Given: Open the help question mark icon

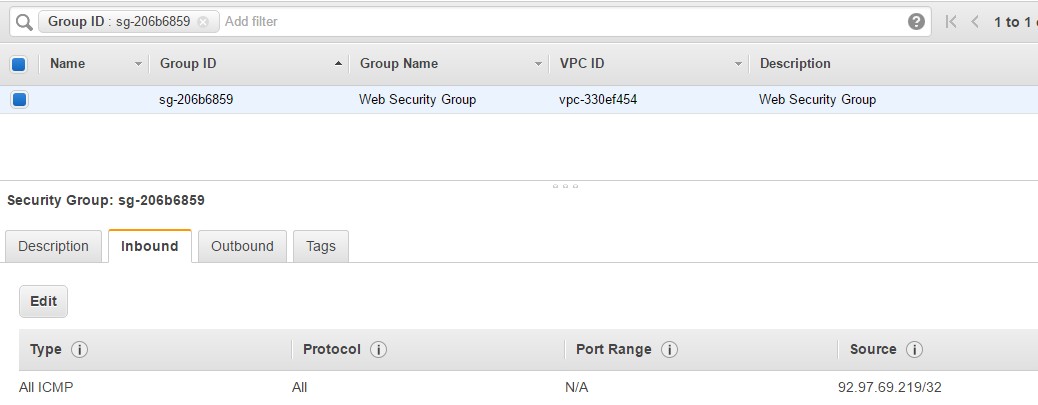Looking at the screenshot, I should (x=916, y=22).
